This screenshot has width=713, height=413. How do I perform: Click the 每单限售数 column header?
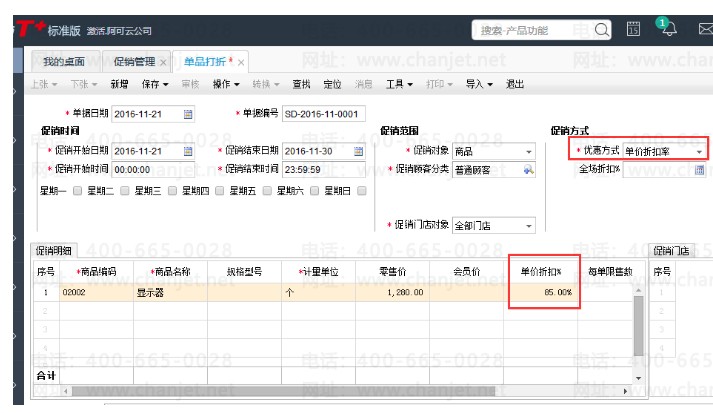click(611, 272)
